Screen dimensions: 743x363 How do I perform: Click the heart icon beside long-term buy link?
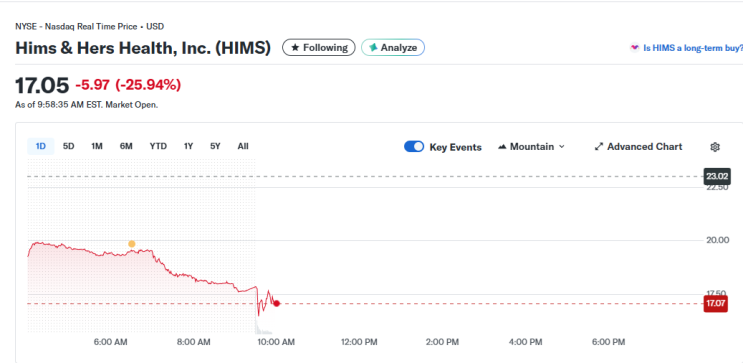[634, 47]
